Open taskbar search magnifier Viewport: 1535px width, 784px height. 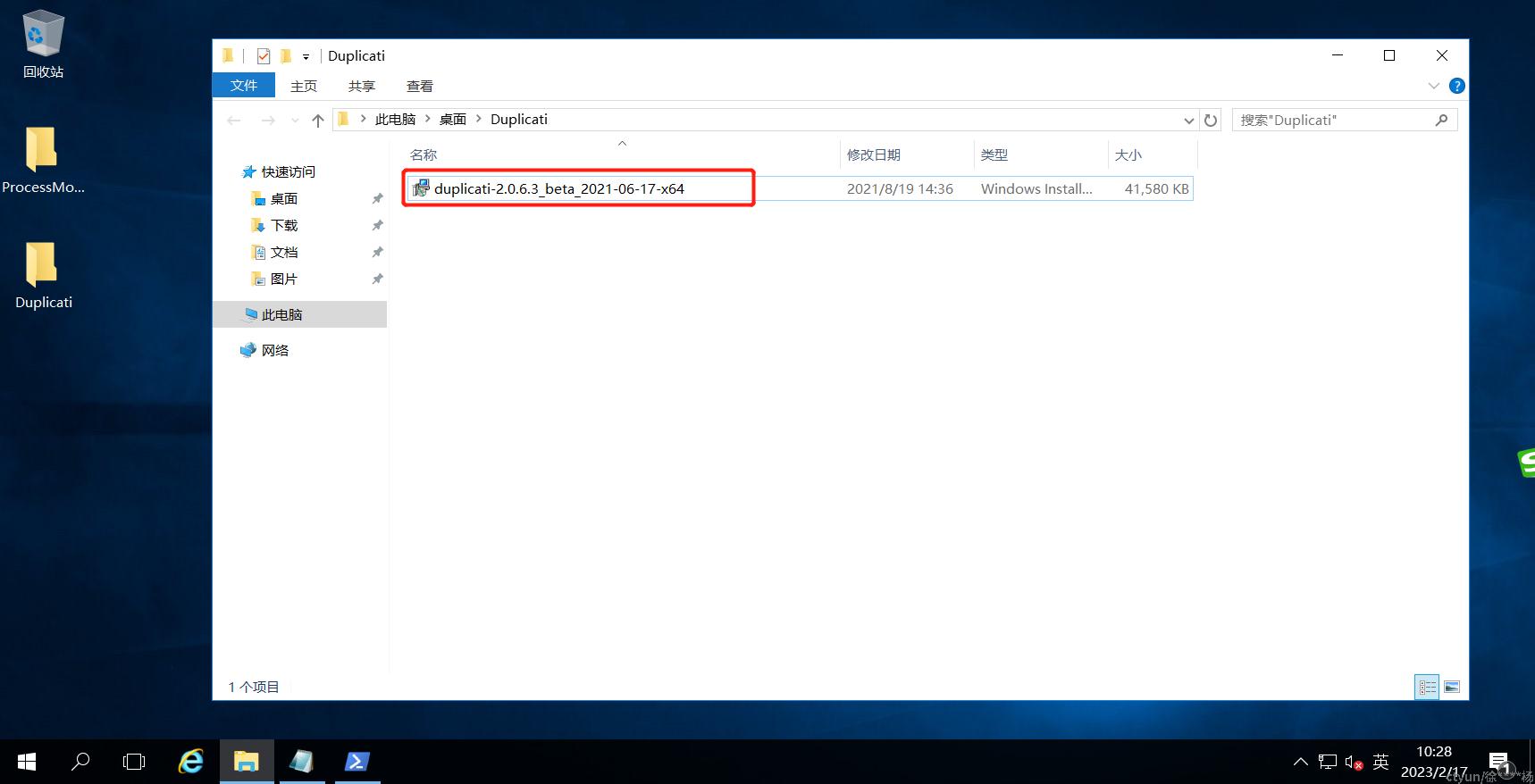80,762
